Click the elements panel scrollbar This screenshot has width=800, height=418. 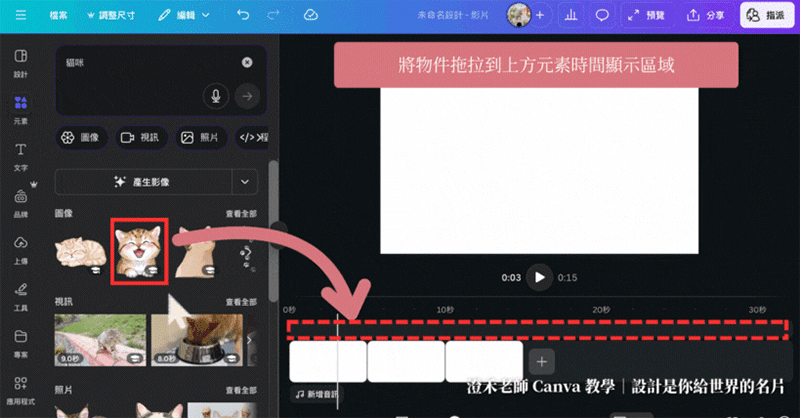pyautogui.click(x=273, y=231)
